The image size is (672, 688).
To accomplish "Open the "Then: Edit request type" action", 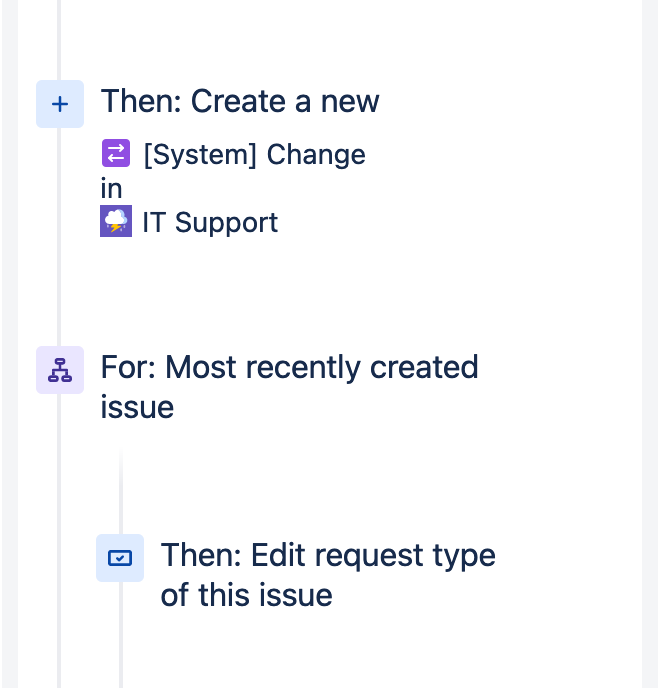I will [328, 555].
